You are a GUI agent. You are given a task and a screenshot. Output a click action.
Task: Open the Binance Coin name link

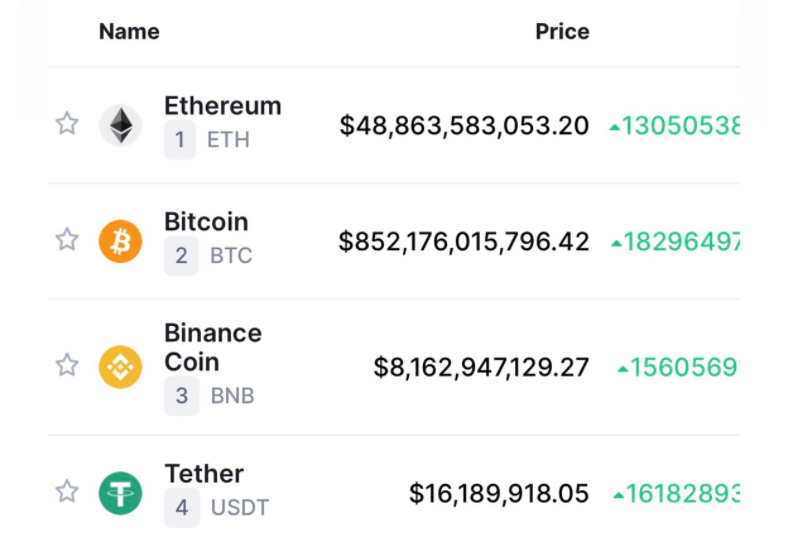pyautogui.click(x=213, y=348)
